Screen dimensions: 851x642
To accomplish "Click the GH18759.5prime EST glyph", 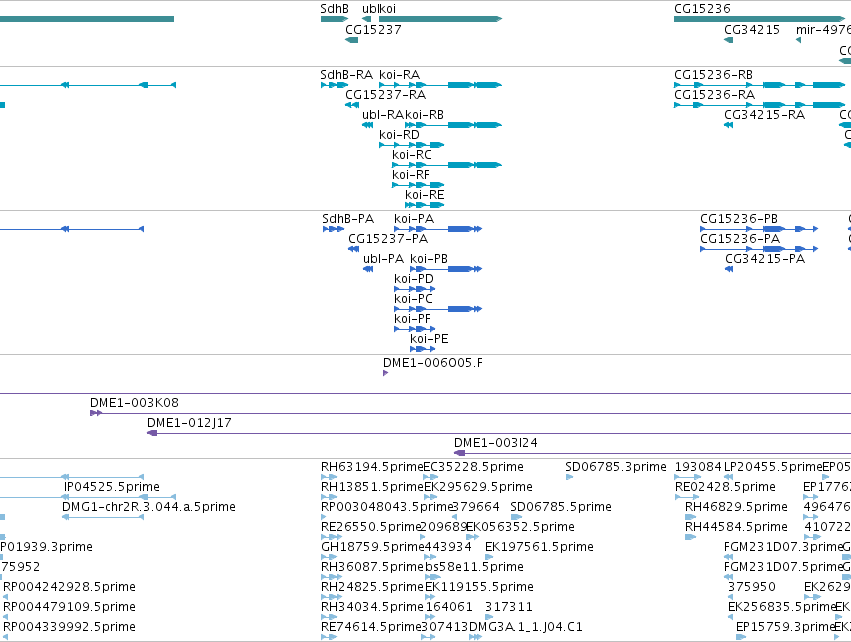I will click(329, 557).
